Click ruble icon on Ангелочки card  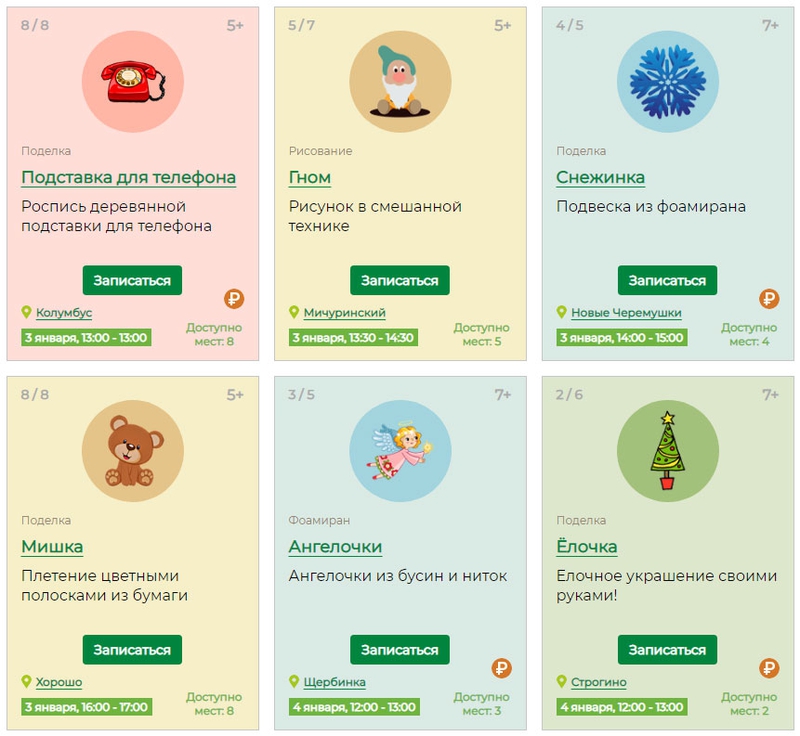pos(502,668)
